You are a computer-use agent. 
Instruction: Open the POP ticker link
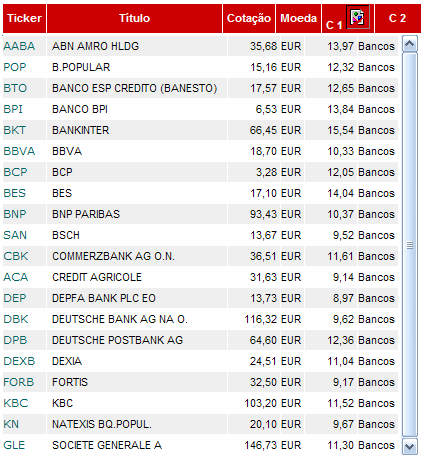[x=15, y=67]
